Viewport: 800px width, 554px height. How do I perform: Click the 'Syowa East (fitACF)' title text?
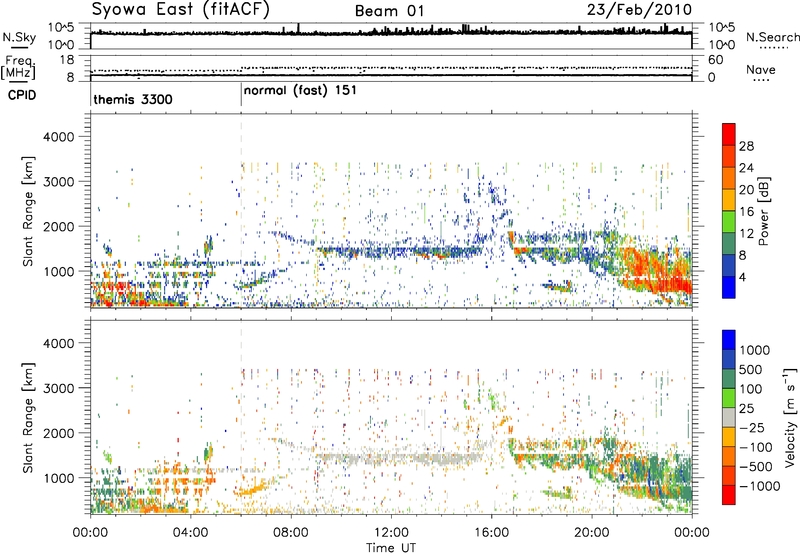pyautogui.click(x=180, y=9)
